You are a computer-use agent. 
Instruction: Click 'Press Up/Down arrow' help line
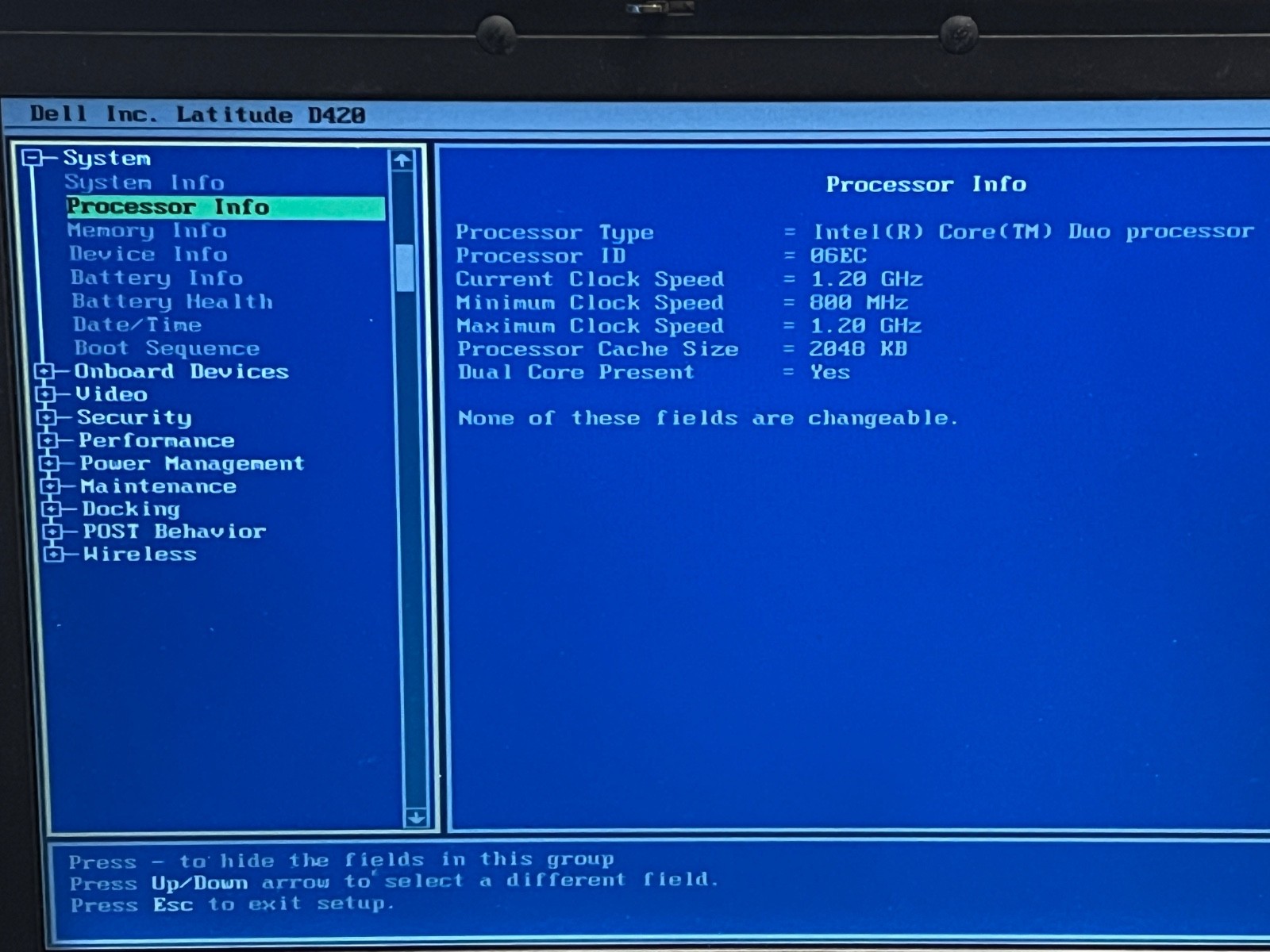click(394, 881)
